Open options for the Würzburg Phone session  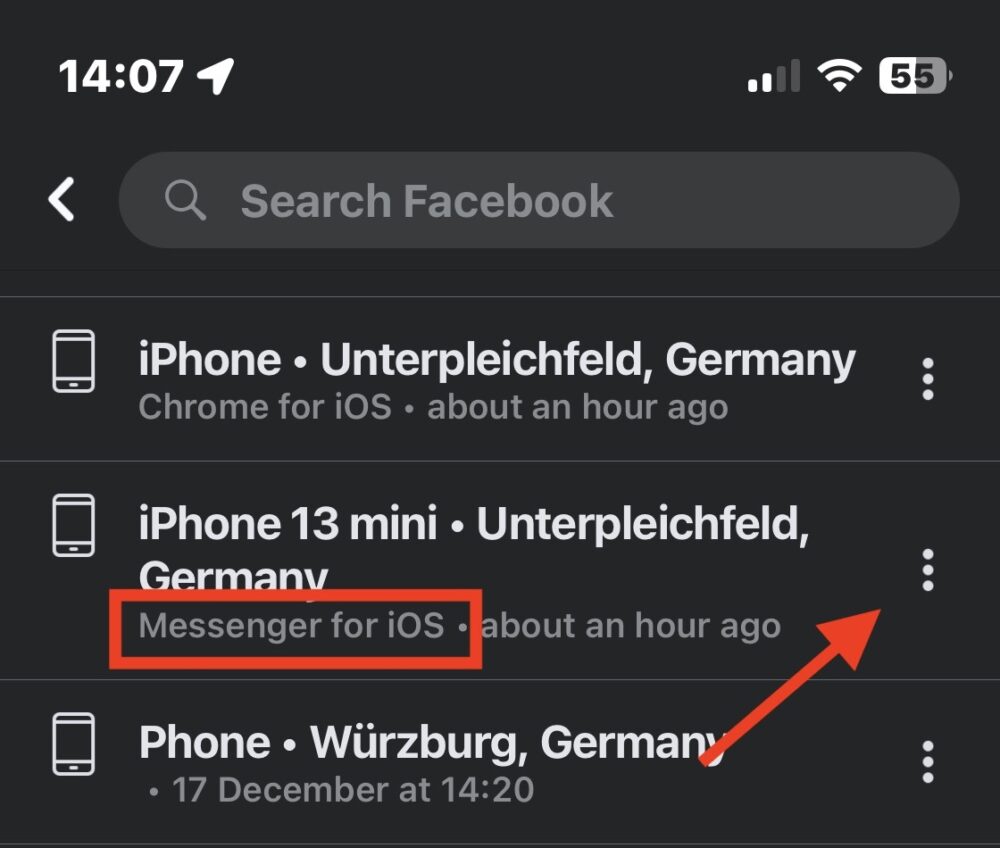pos(928,760)
